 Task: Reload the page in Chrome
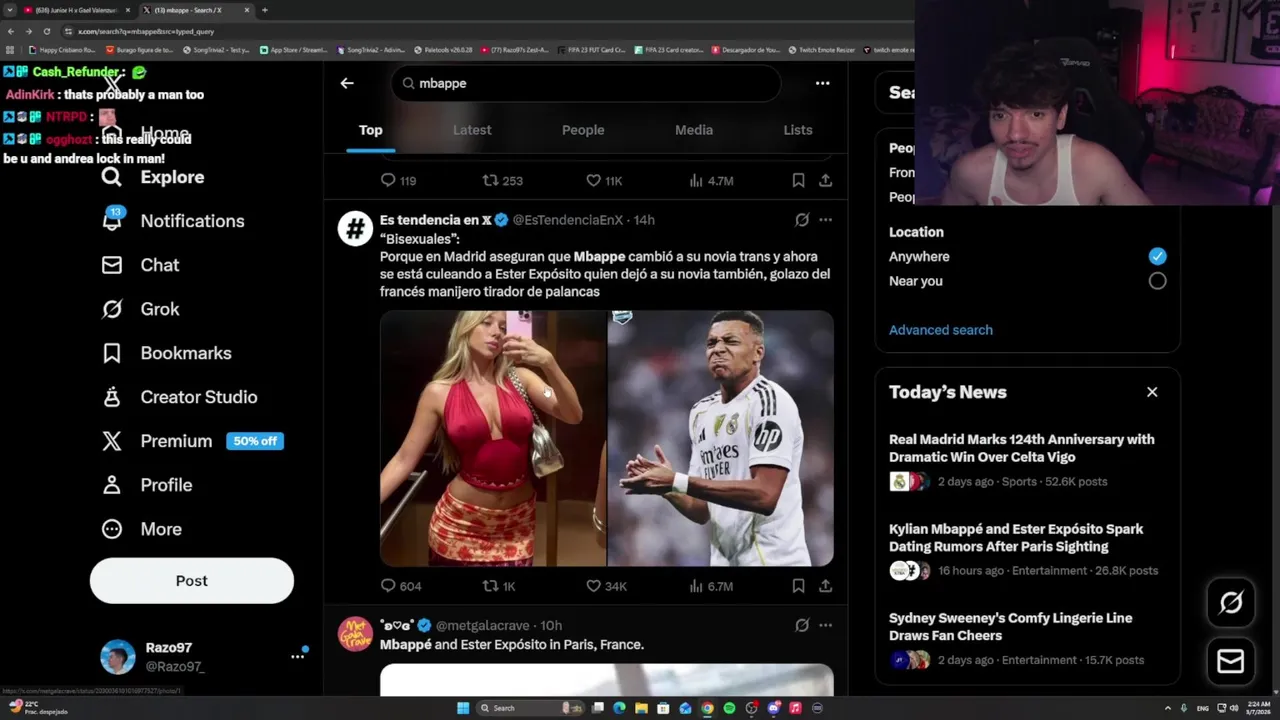pos(47,31)
